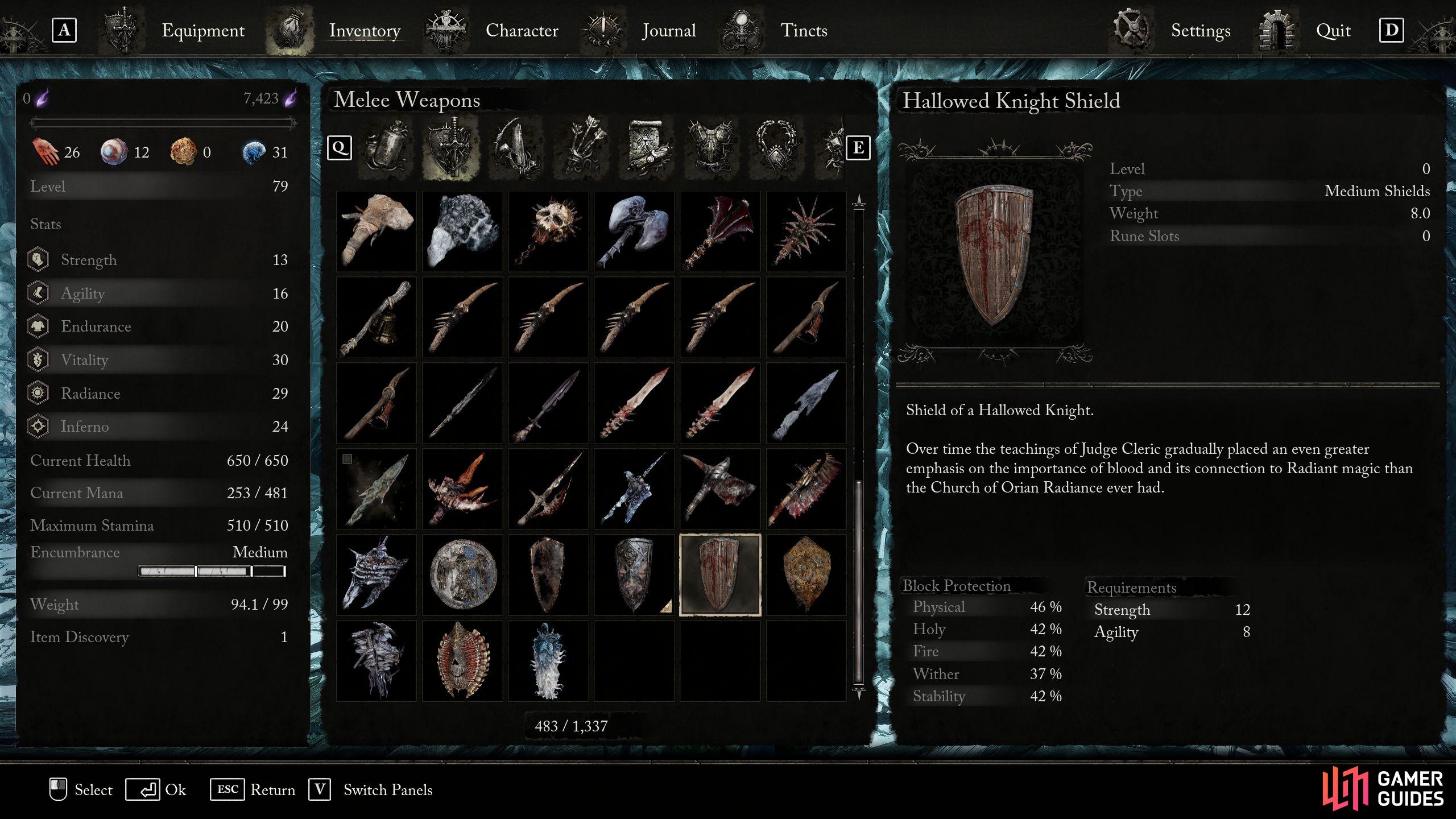Select the golden ornate shield item
This screenshot has width=1456, height=819.
point(806,574)
